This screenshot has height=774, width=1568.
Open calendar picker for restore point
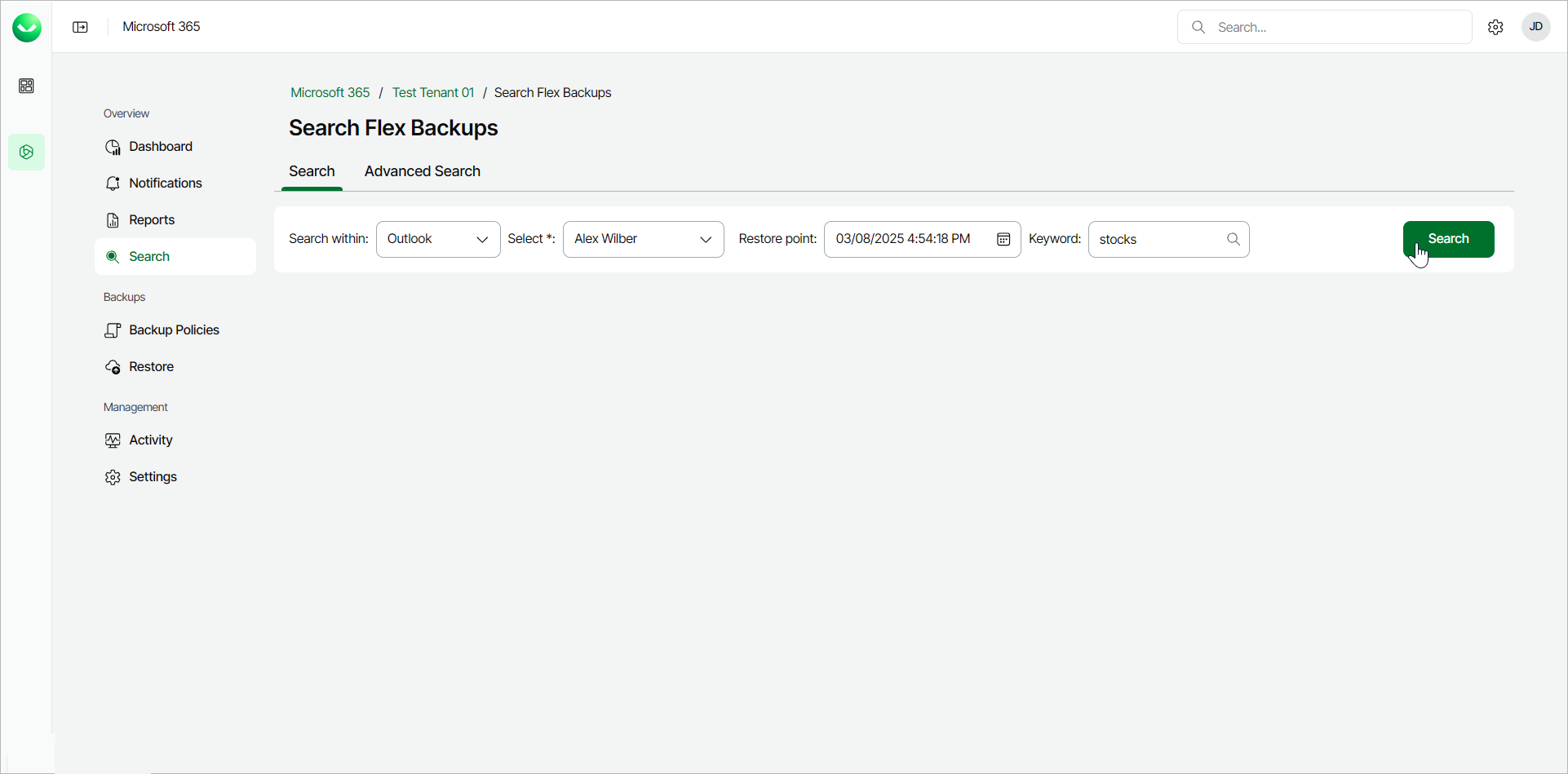click(x=1003, y=239)
